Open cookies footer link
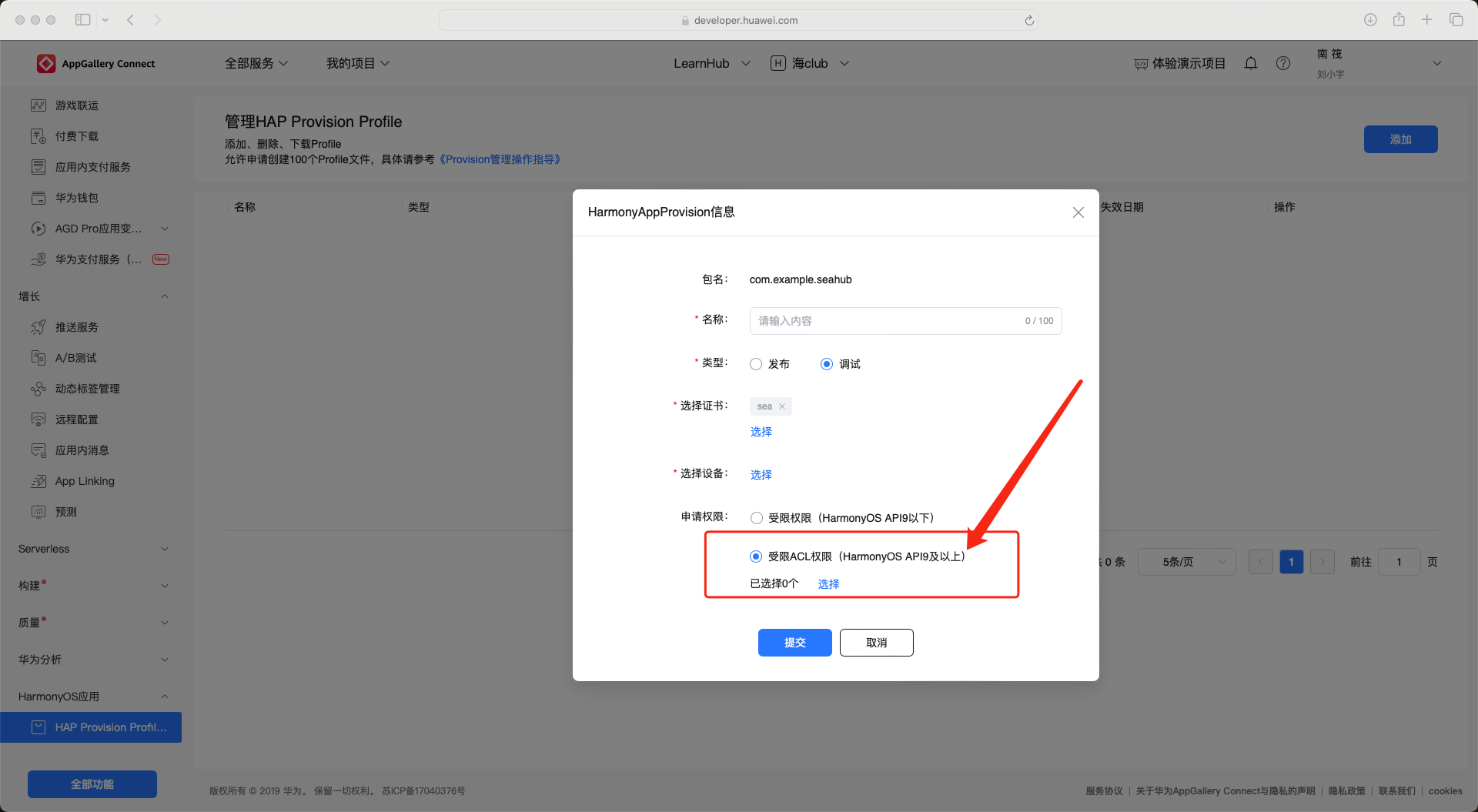 tap(1446, 791)
